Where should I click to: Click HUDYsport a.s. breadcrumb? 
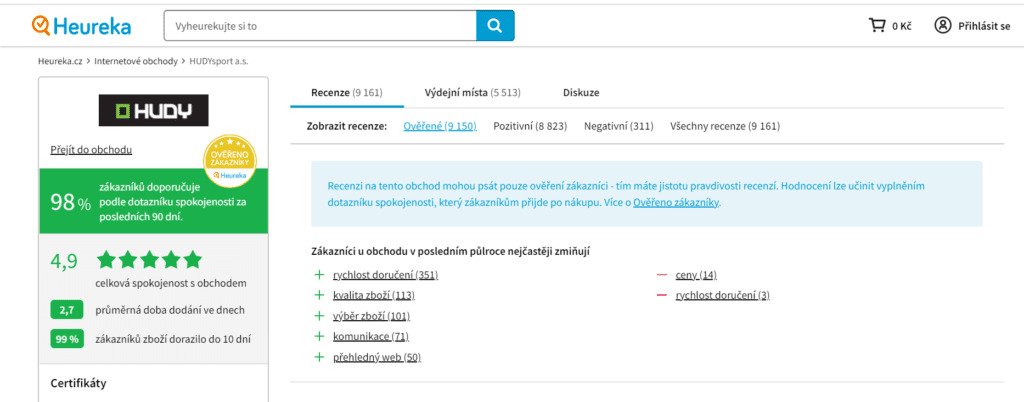219,61
